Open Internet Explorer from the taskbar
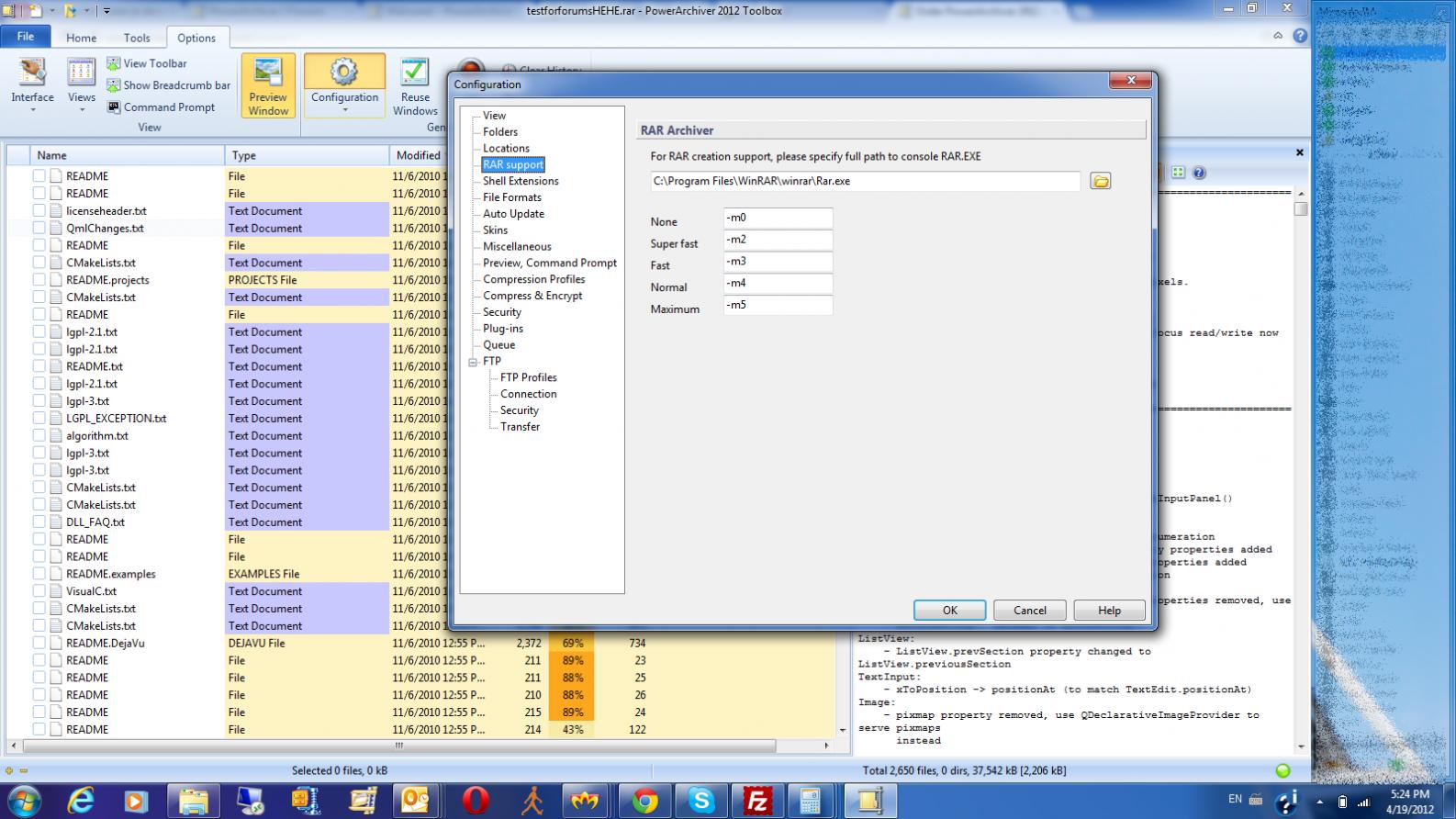Image resolution: width=1456 pixels, height=819 pixels. (81, 801)
